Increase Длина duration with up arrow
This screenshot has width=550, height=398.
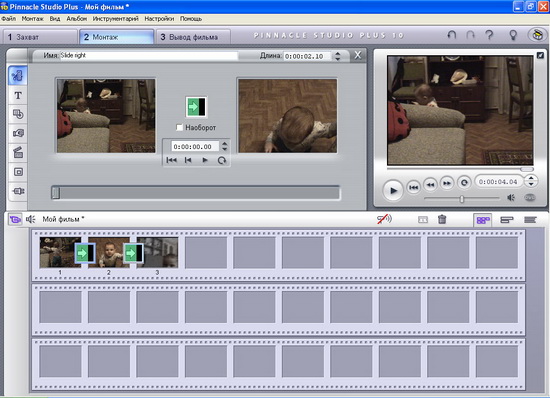click(337, 54)
